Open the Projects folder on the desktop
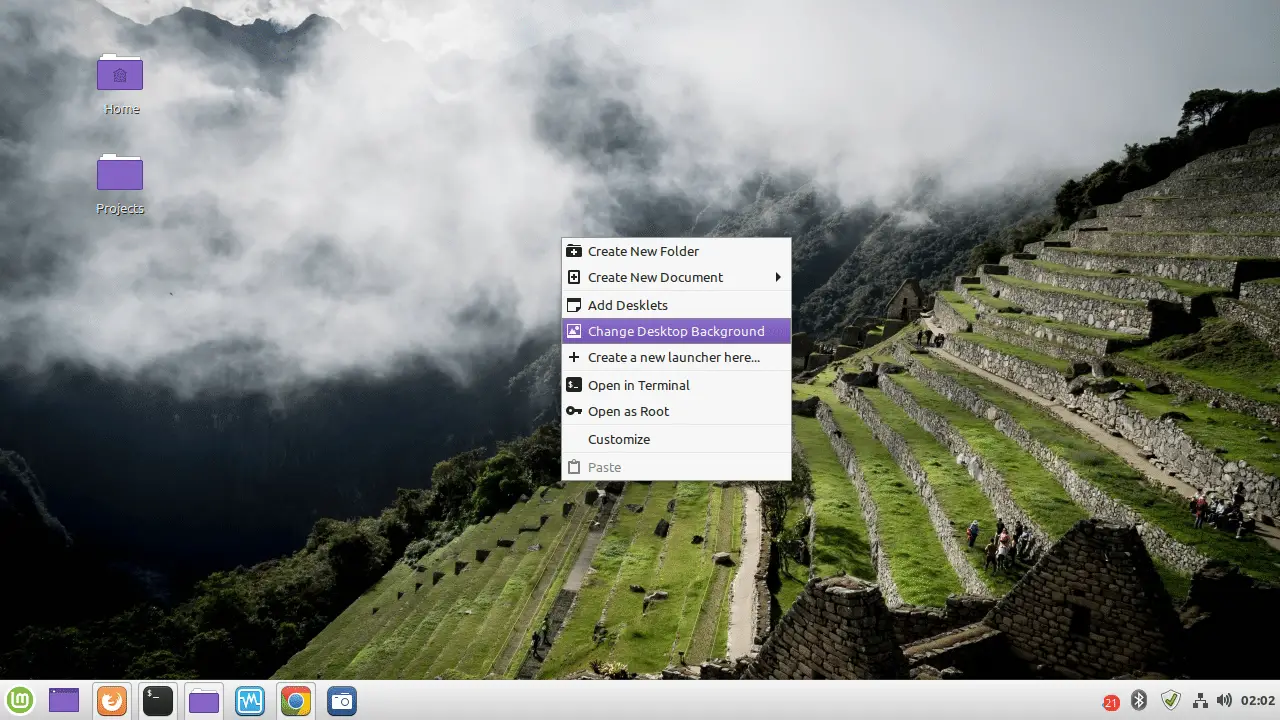The width and height of the screenshot is (1280, 720). coord(119,172)
